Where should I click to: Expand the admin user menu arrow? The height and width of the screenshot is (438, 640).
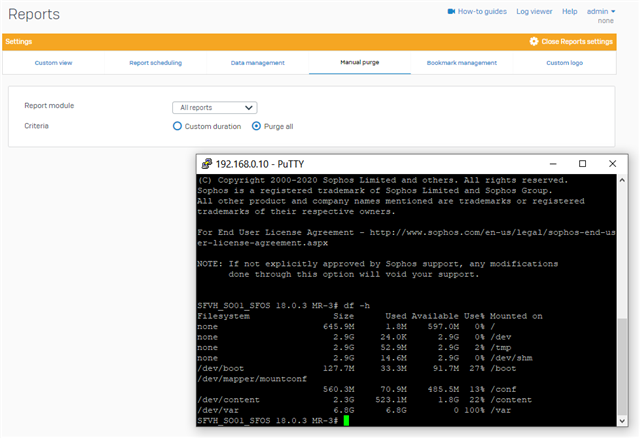click(613, 11)
